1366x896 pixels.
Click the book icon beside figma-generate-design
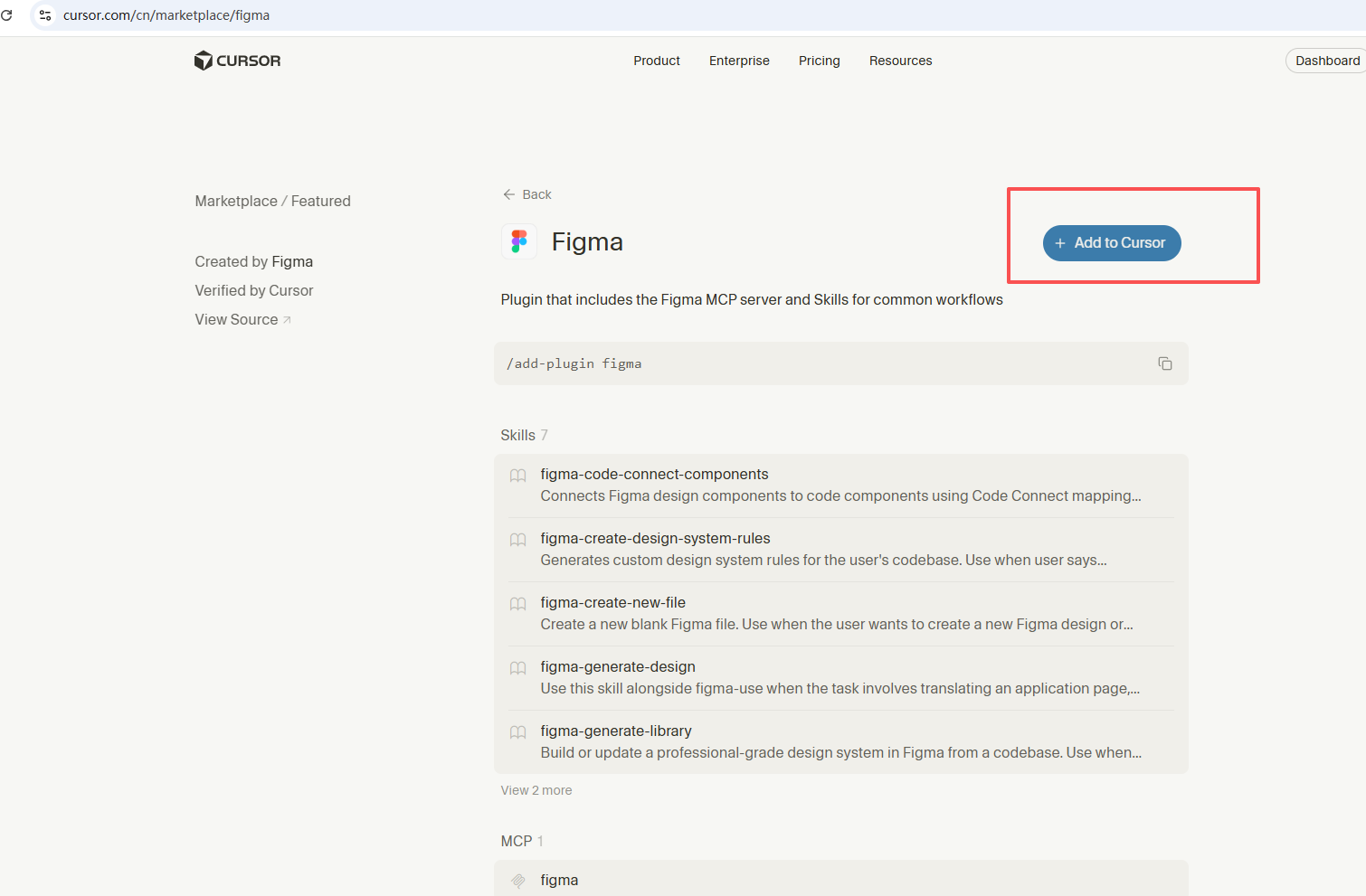pyautogui.click(x=517, y=668)
